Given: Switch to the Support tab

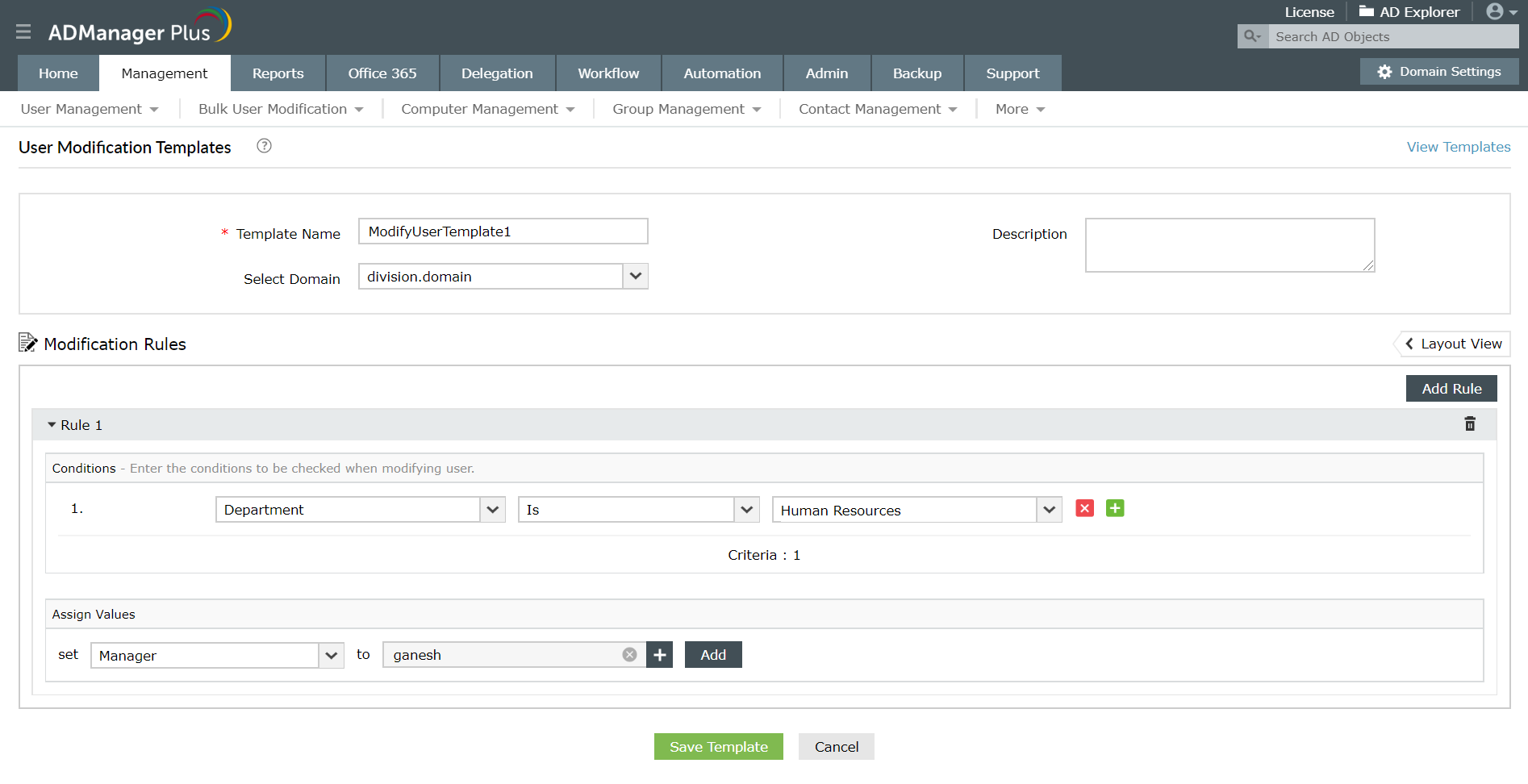Looking at the screenshot, I should (1012, 73).
